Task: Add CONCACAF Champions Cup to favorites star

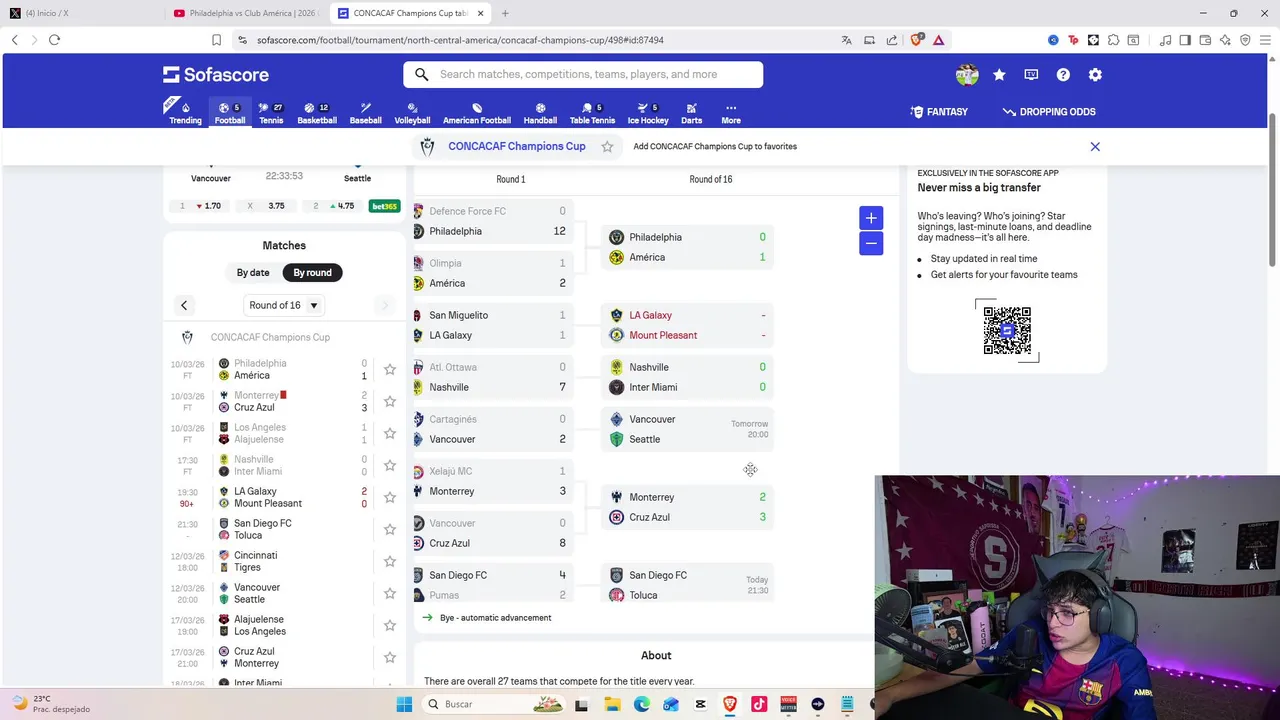Action: 607,147
